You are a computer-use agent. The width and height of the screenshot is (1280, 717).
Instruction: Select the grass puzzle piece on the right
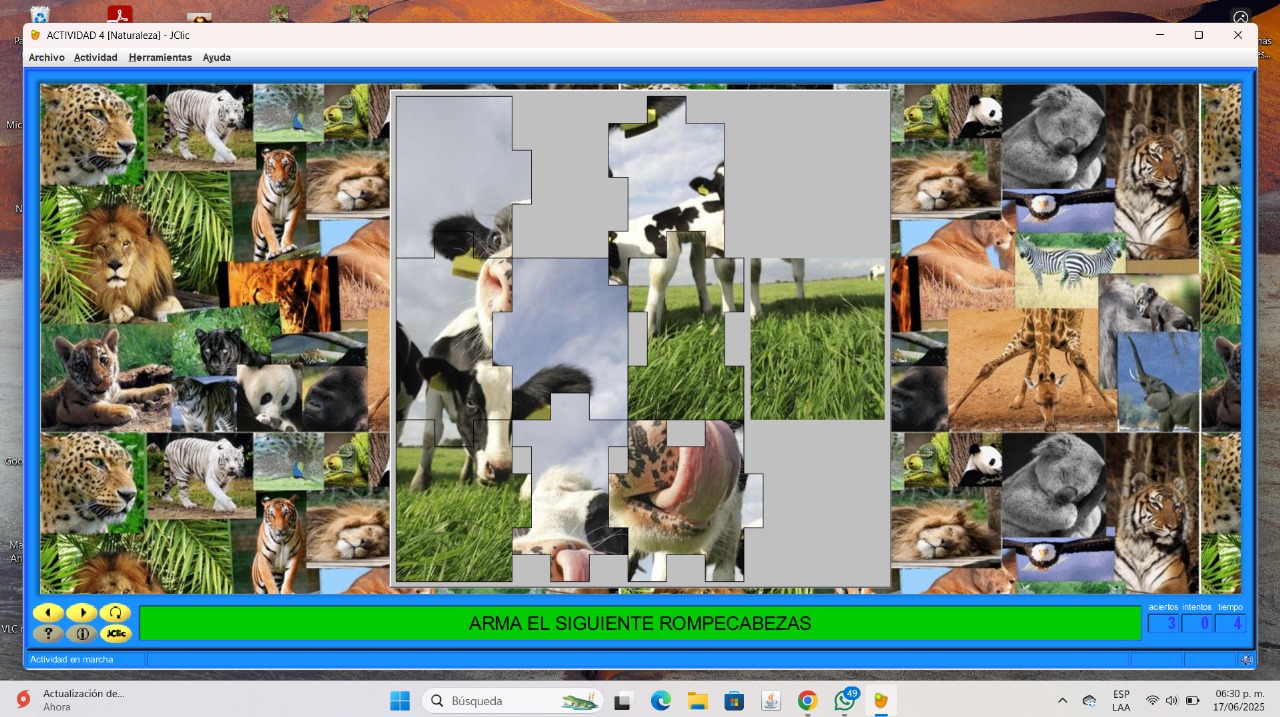click(x=817, y=340)
